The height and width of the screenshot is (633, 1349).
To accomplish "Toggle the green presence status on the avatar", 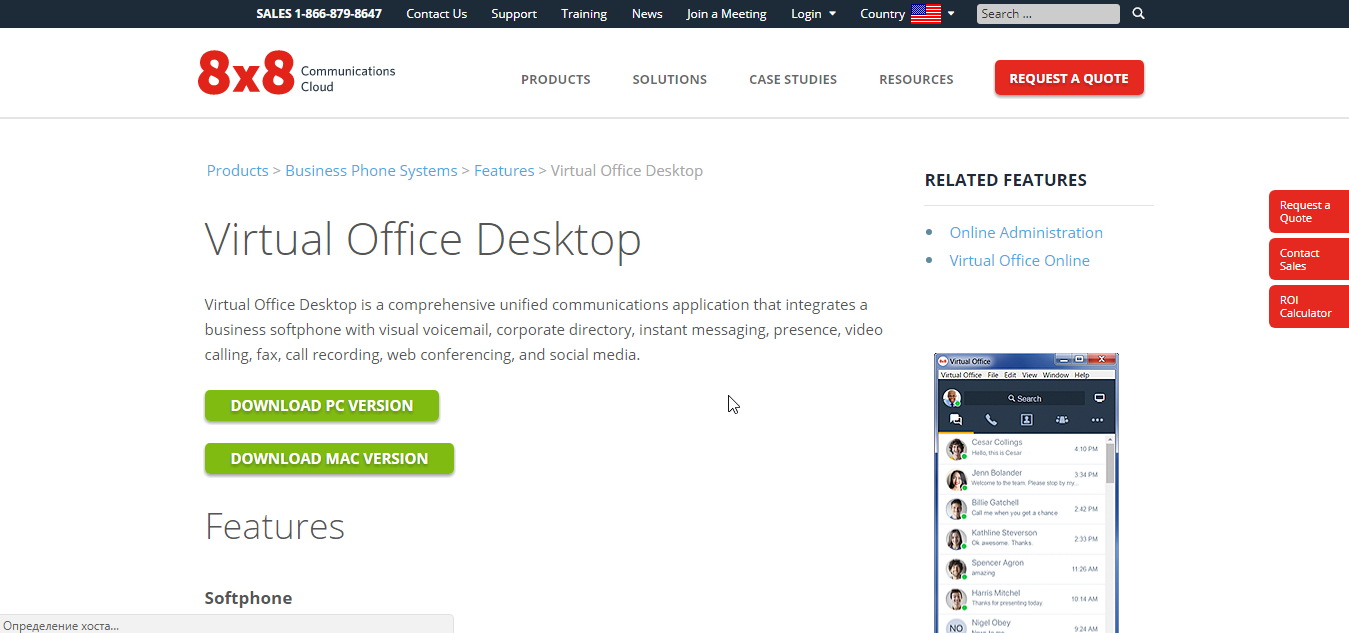I will [958, 404].
